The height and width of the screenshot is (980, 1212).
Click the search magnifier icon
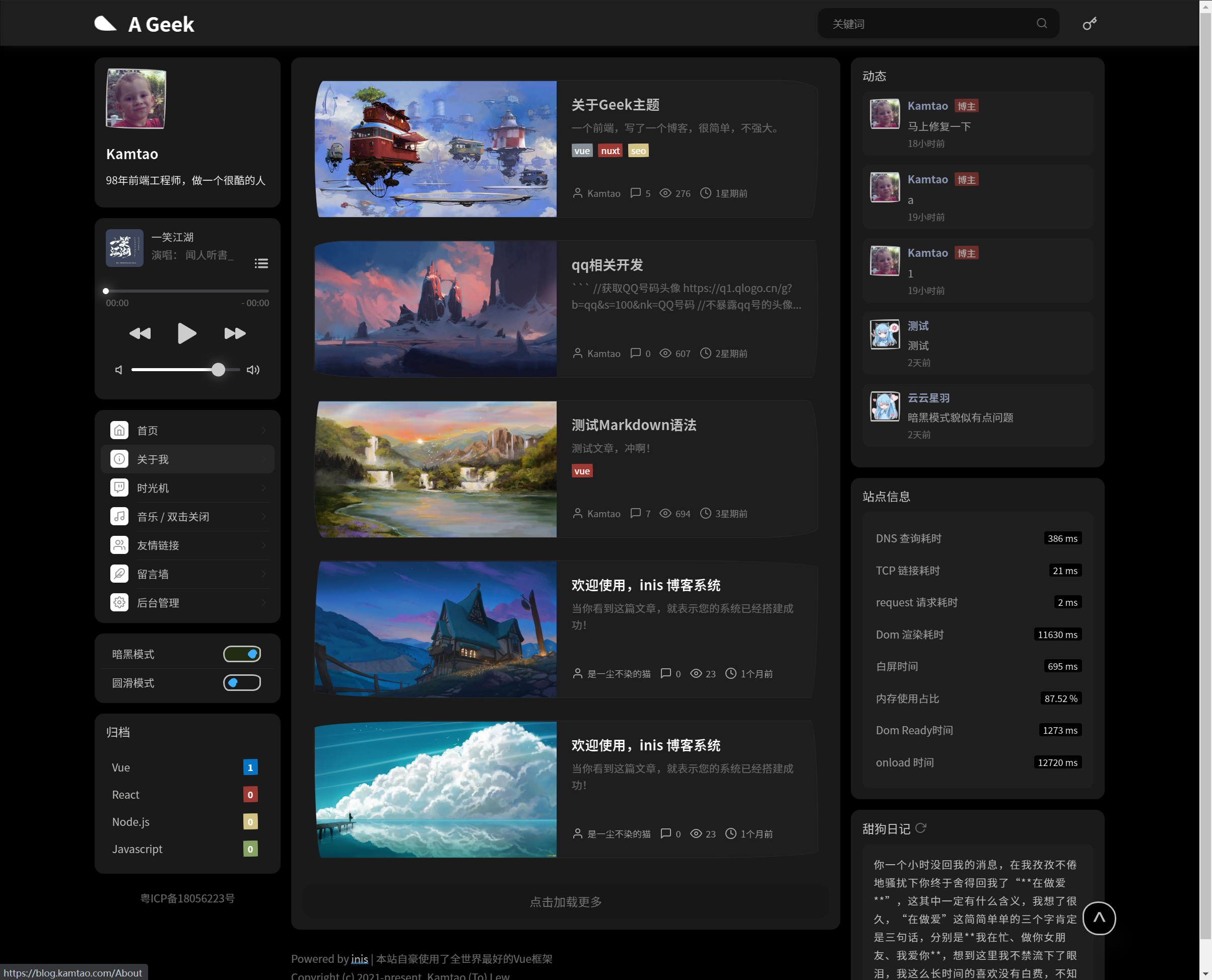coord(1041,23)
